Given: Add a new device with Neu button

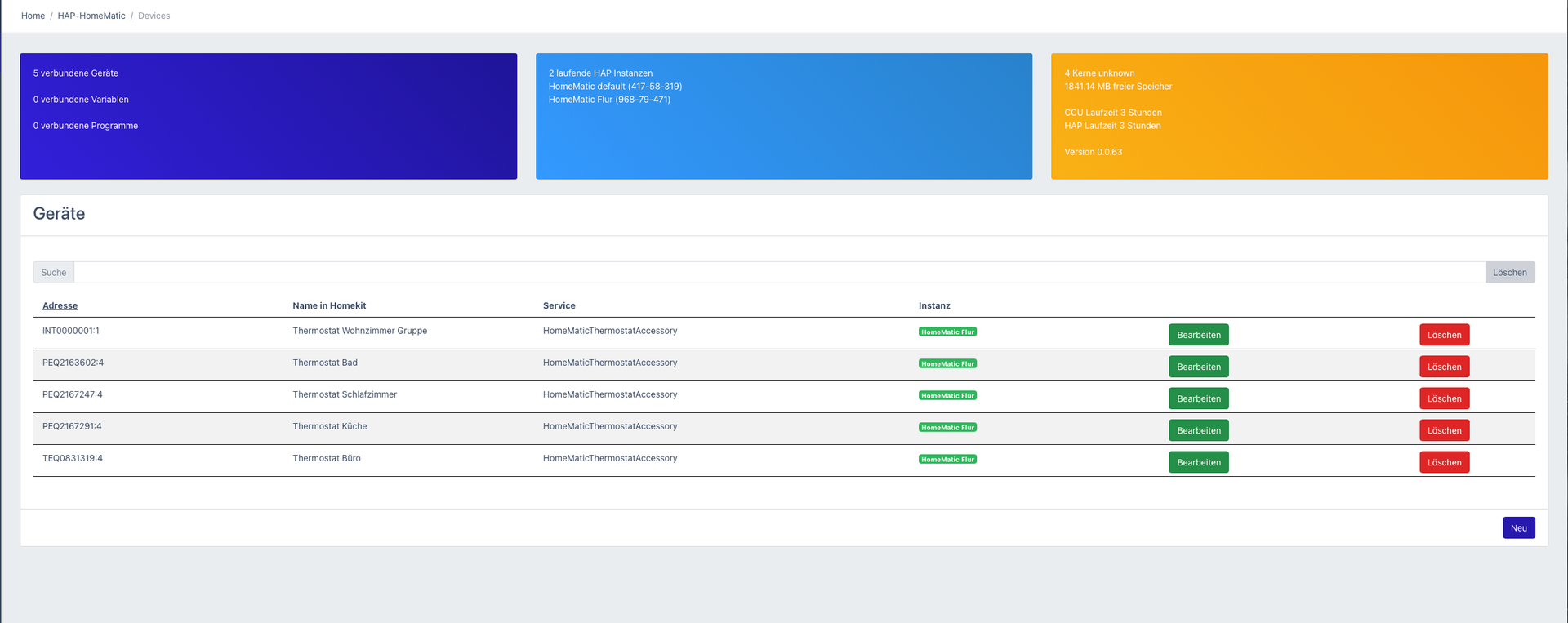Looking at the screenshot, I should [x=1518, y=527].
